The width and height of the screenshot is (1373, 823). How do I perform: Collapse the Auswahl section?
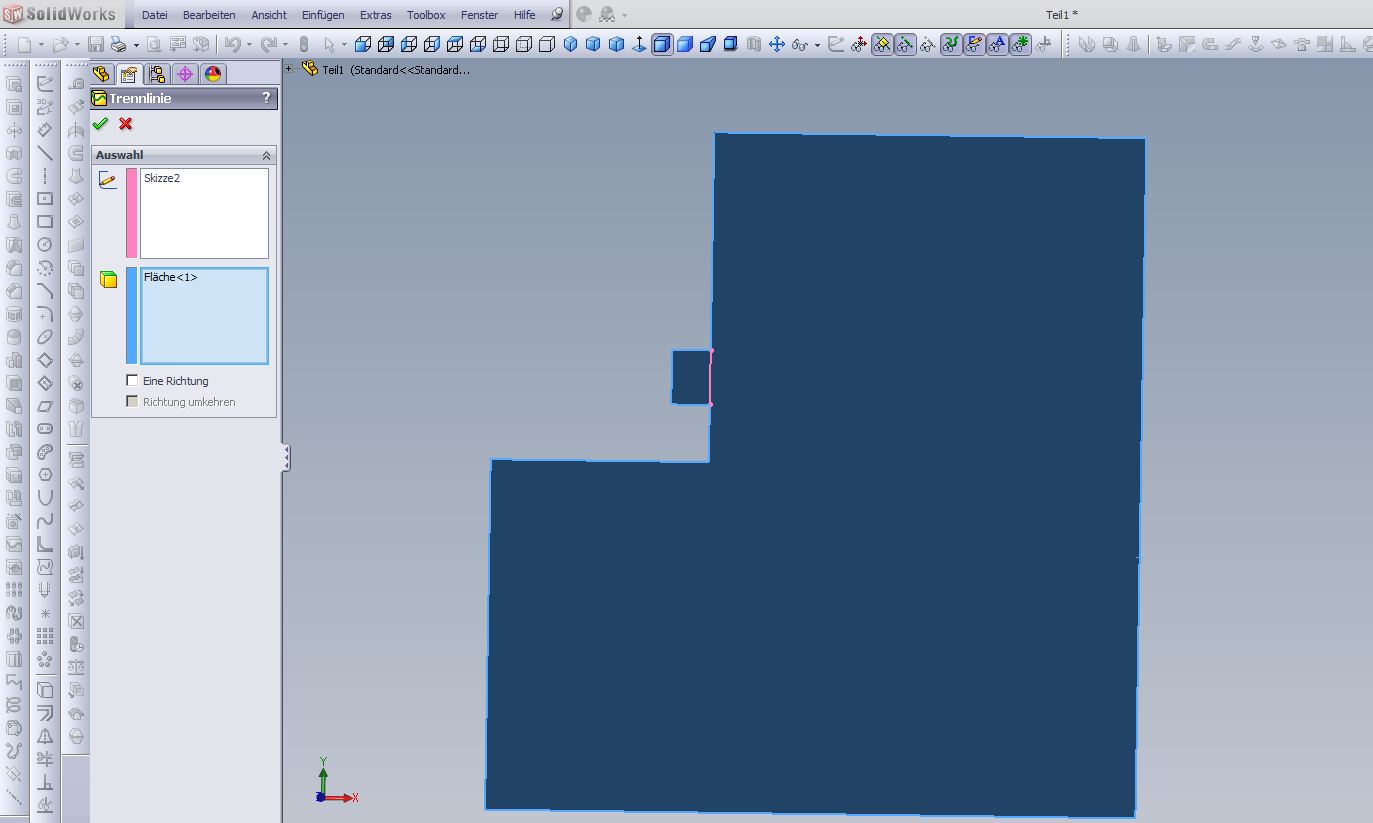[266, 155]
